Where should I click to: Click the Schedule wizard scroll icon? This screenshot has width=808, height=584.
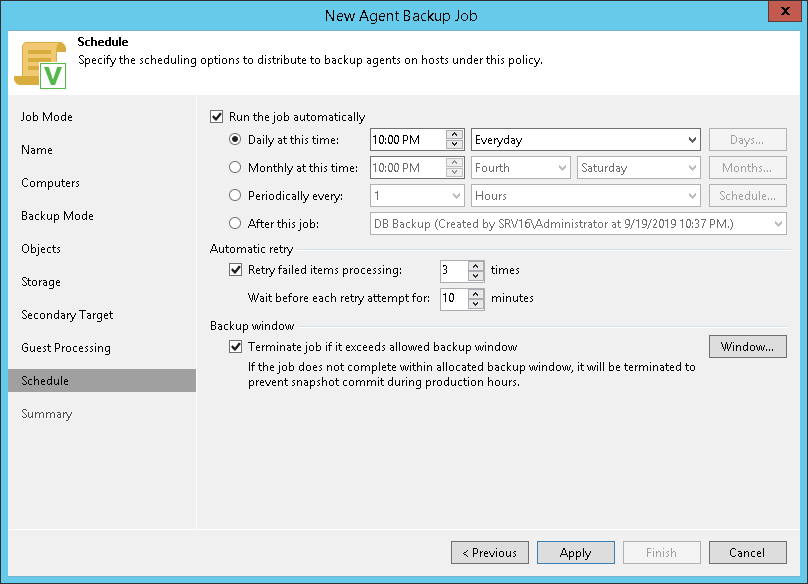[x=40, y=64]
